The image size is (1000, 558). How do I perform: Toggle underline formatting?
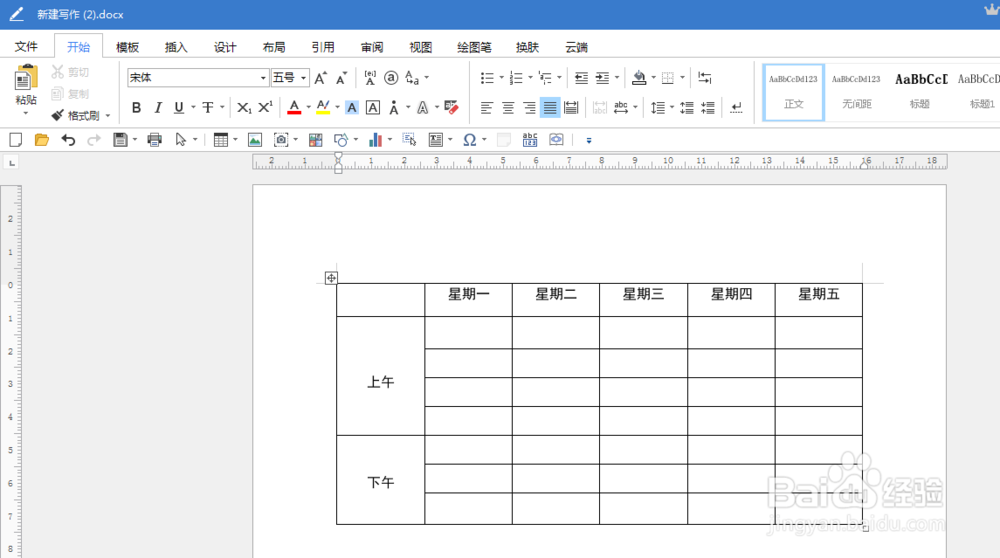coord(179,108)
